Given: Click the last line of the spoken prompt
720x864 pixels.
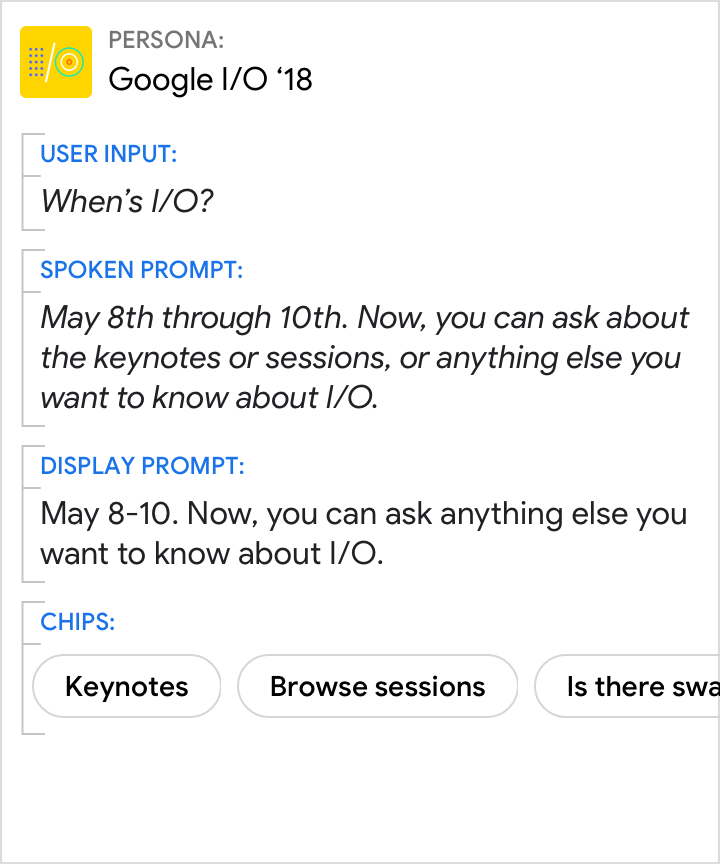Looking at the screenshot, I should pos(209,397).
